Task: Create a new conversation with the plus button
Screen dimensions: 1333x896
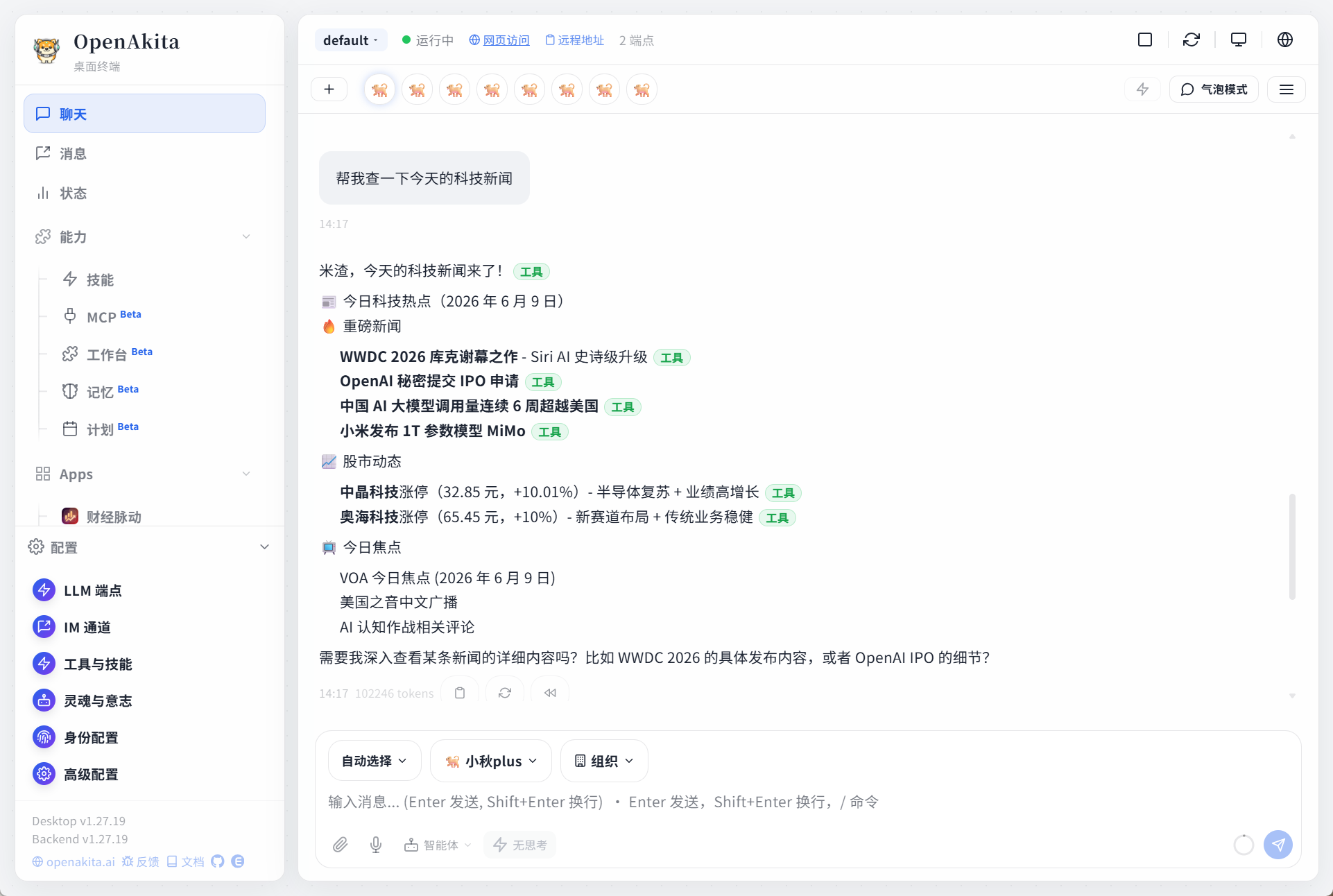Action: 329,89
